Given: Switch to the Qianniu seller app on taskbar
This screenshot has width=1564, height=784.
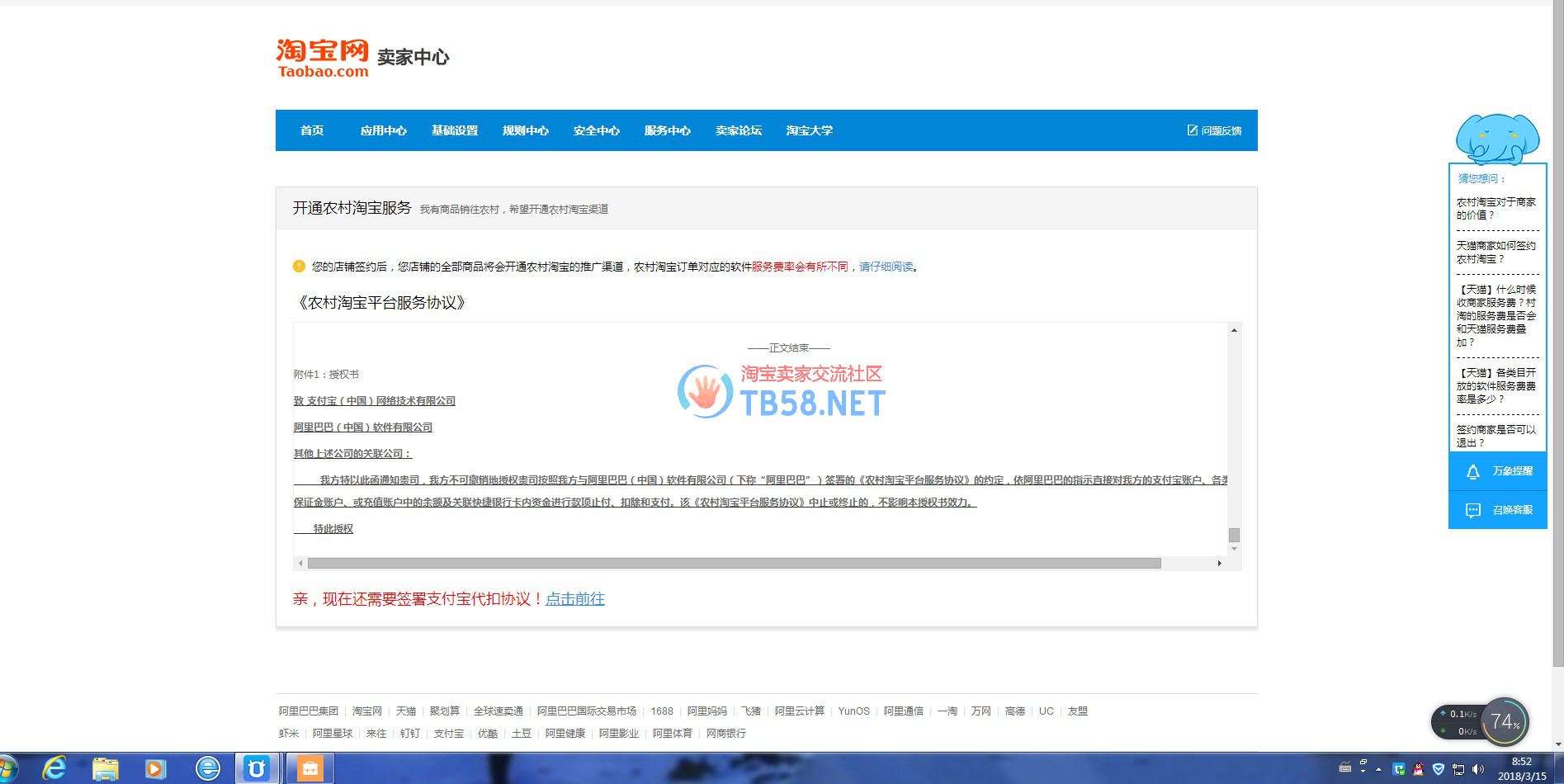Looking at the screenshot, I should click(x=257, y=768).
